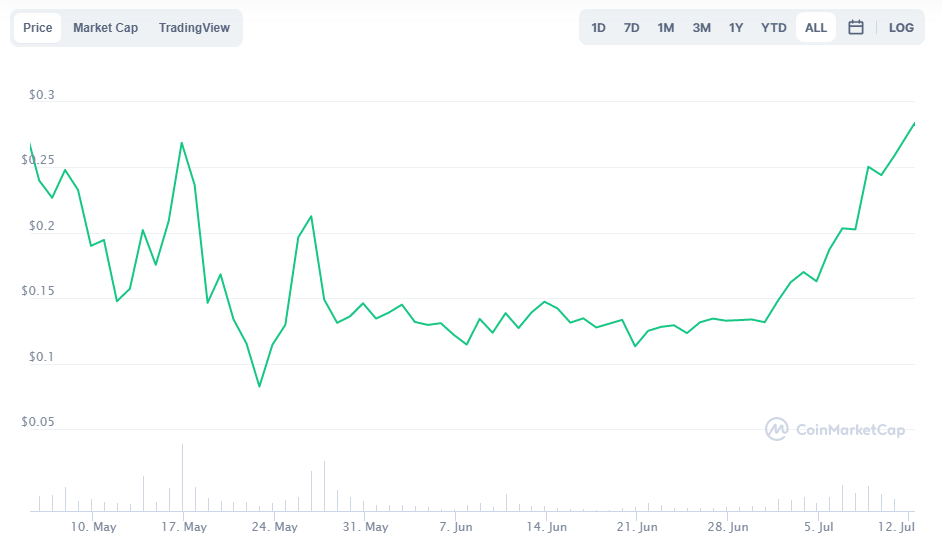Switch to the Market Cap tab
The height and width of the screenshot is (545, 943).
[105, 28]
